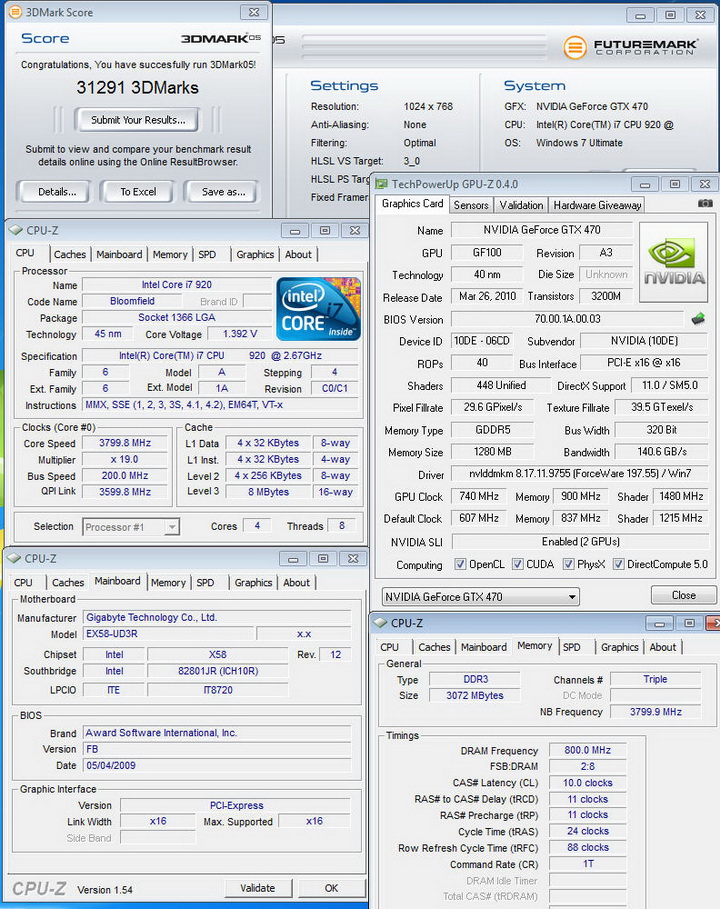This screenshot has width=720, height=909.
Task: Click the Driver nvlddmkm version field
Action: (x=580, y=474)
